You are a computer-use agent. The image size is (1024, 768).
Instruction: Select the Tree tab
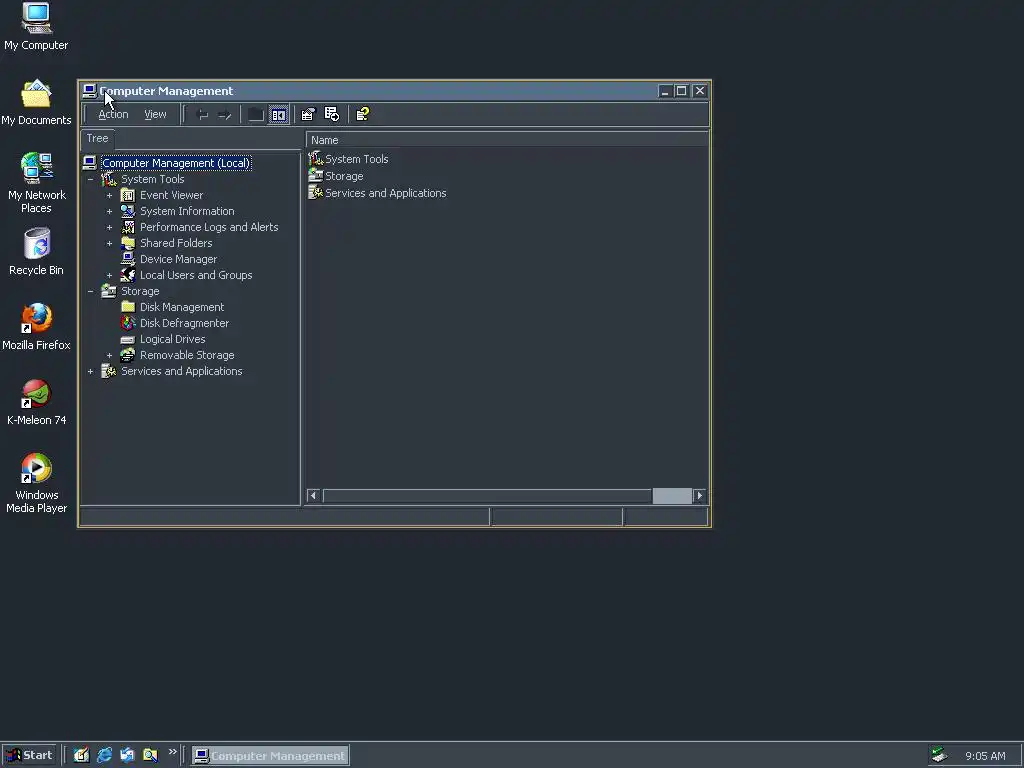pos(97,138)
